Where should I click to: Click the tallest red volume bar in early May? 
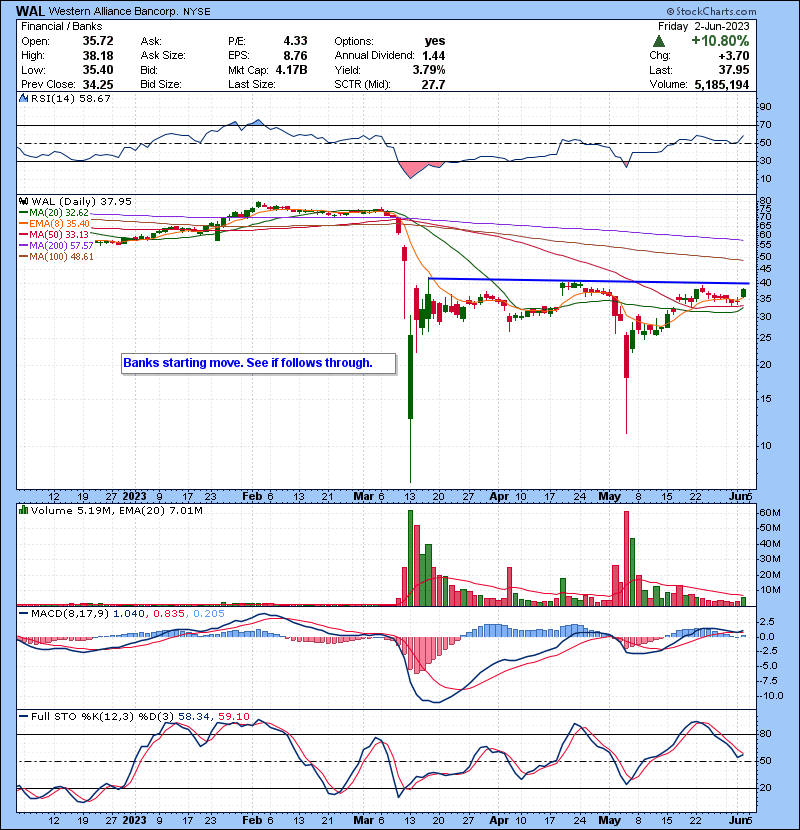(626, 558)
